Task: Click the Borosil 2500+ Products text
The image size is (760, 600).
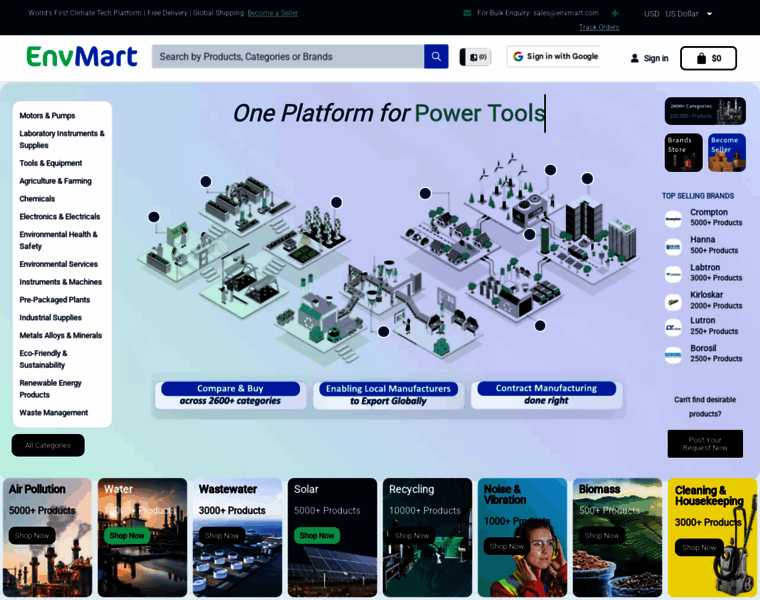Action: [716, 353]
